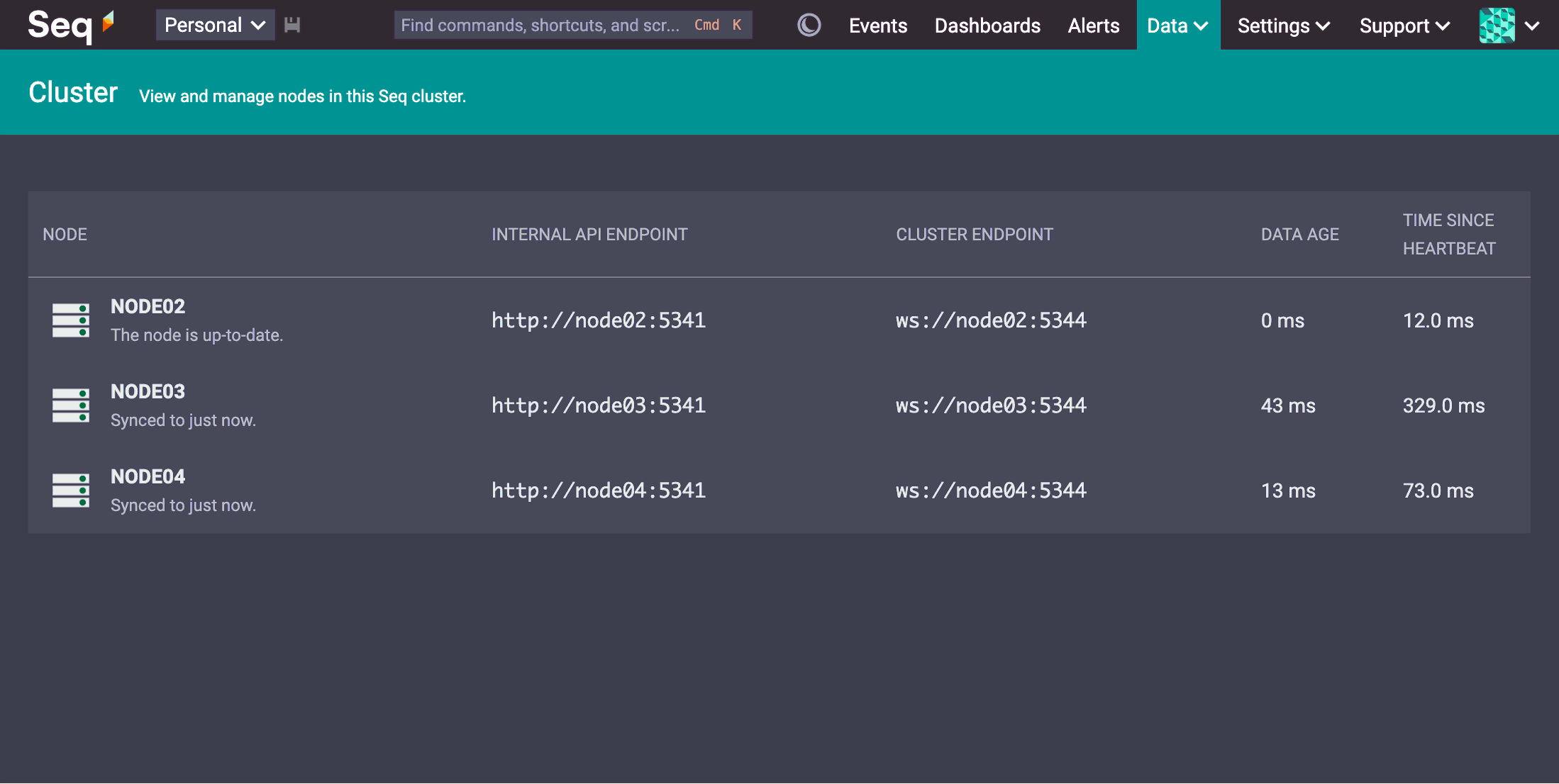
Task: Expand the Support menu
Action: pyautogui.click(x=1404, y=26)
